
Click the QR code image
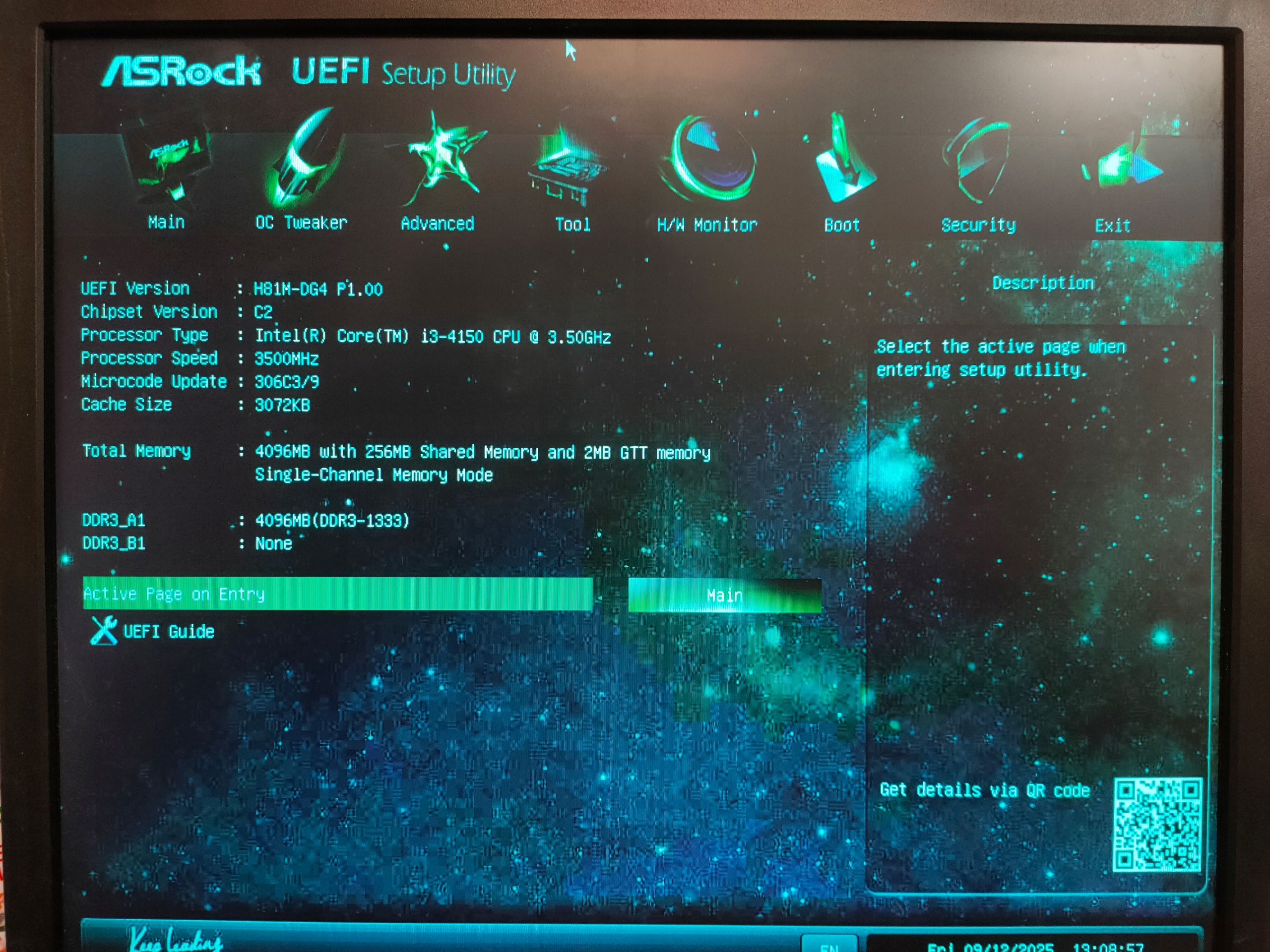(1157, 825)
